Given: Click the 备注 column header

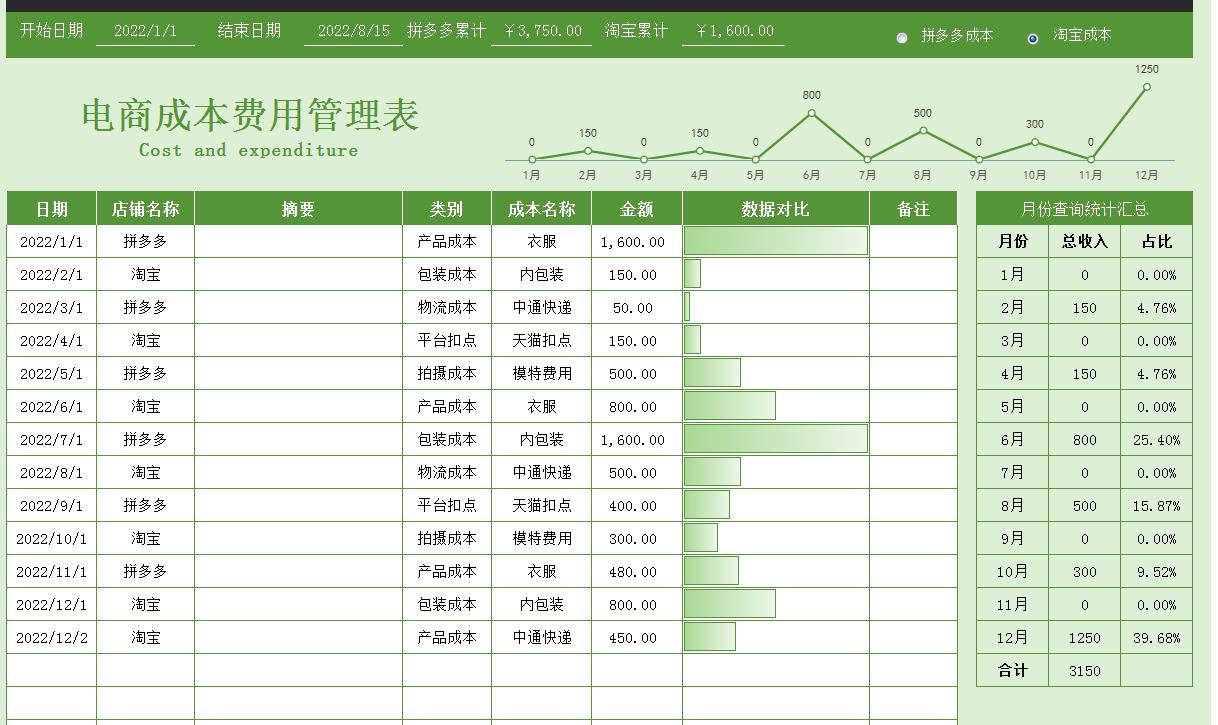Looking at the screenshot, I should tap(912, 208).
